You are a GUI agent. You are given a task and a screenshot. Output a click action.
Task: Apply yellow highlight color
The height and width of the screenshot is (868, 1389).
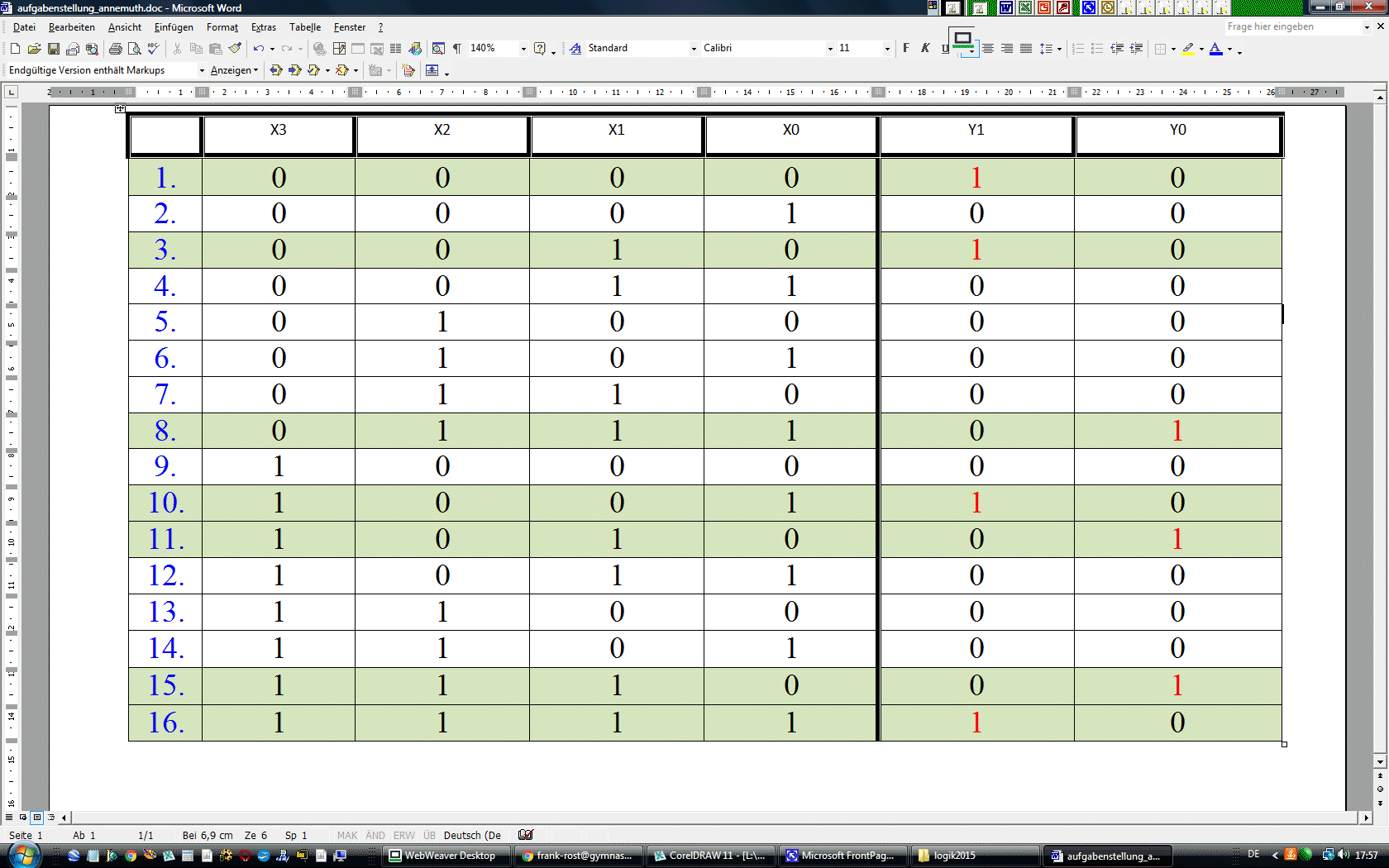coord(1188,49)
